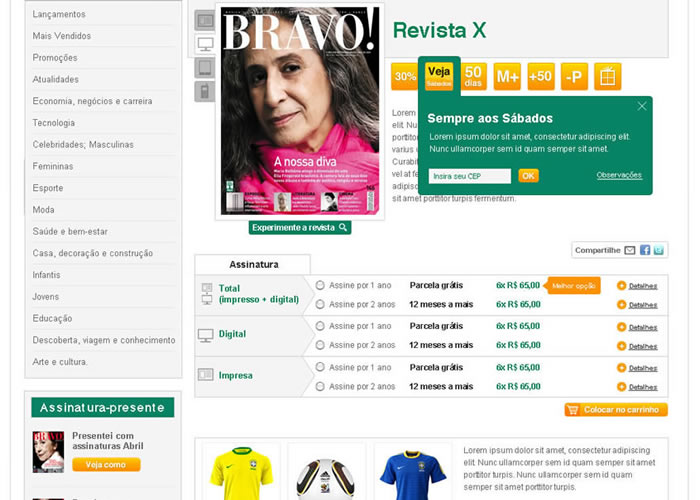This screenshot has width=700, height=500.
Task: Select the desktop monitor view icon
Action: [x=205, y=44]
